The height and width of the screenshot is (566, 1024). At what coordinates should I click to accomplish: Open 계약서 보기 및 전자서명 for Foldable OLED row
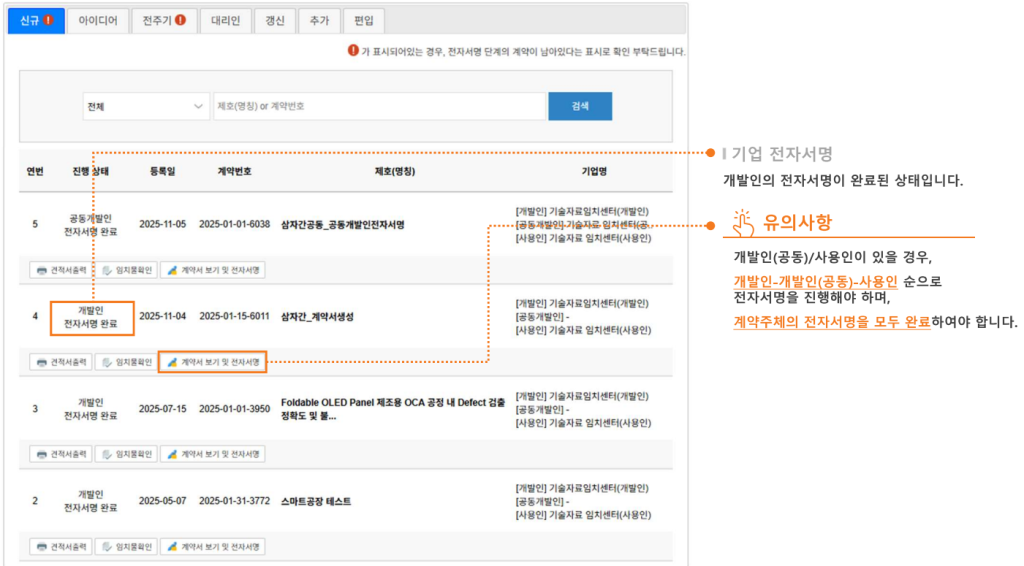pyautogui.click(x=213, y=454)
